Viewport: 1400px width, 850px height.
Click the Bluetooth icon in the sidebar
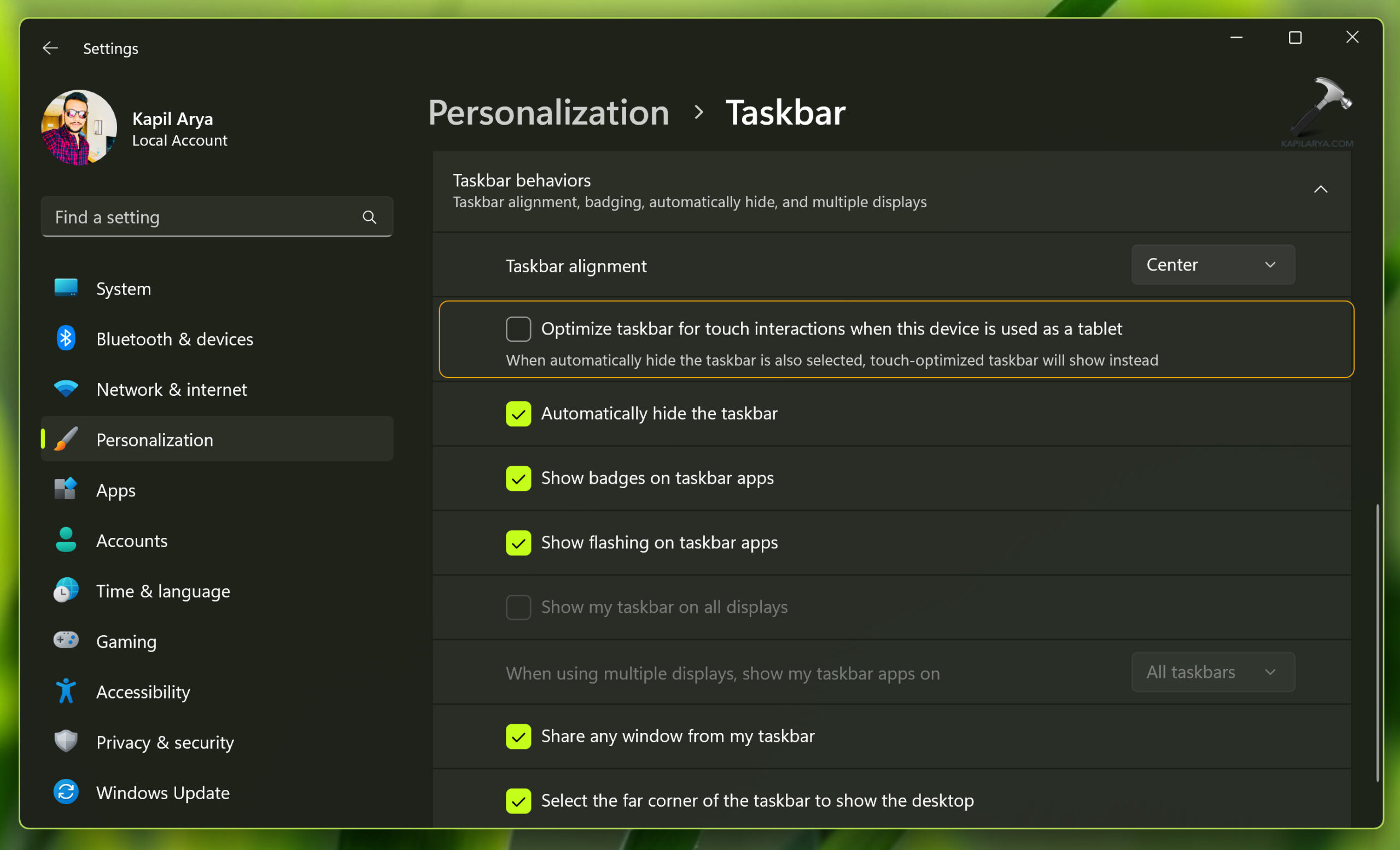pos(66,338)
